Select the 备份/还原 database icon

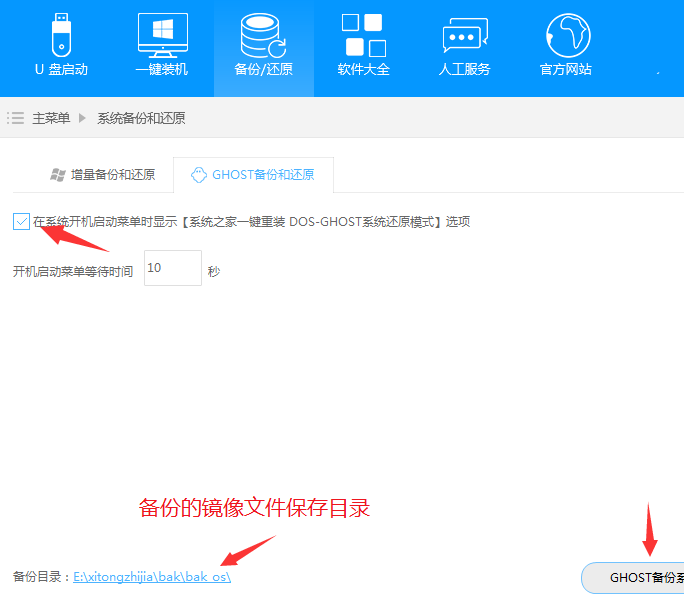pyautogui.click(x=263, y=35)
